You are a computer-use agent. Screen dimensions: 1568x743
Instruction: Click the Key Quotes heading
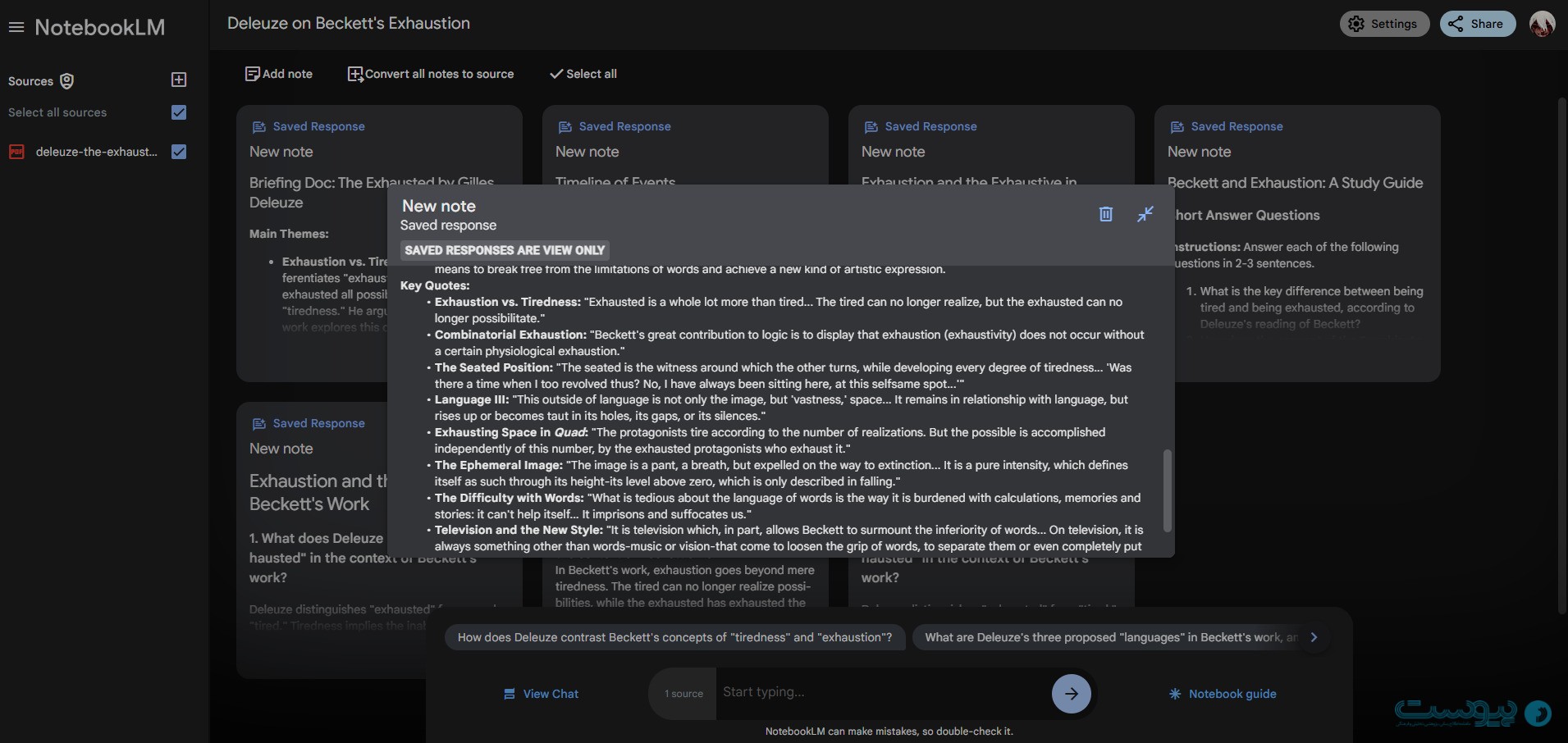[x=435, y=285]
